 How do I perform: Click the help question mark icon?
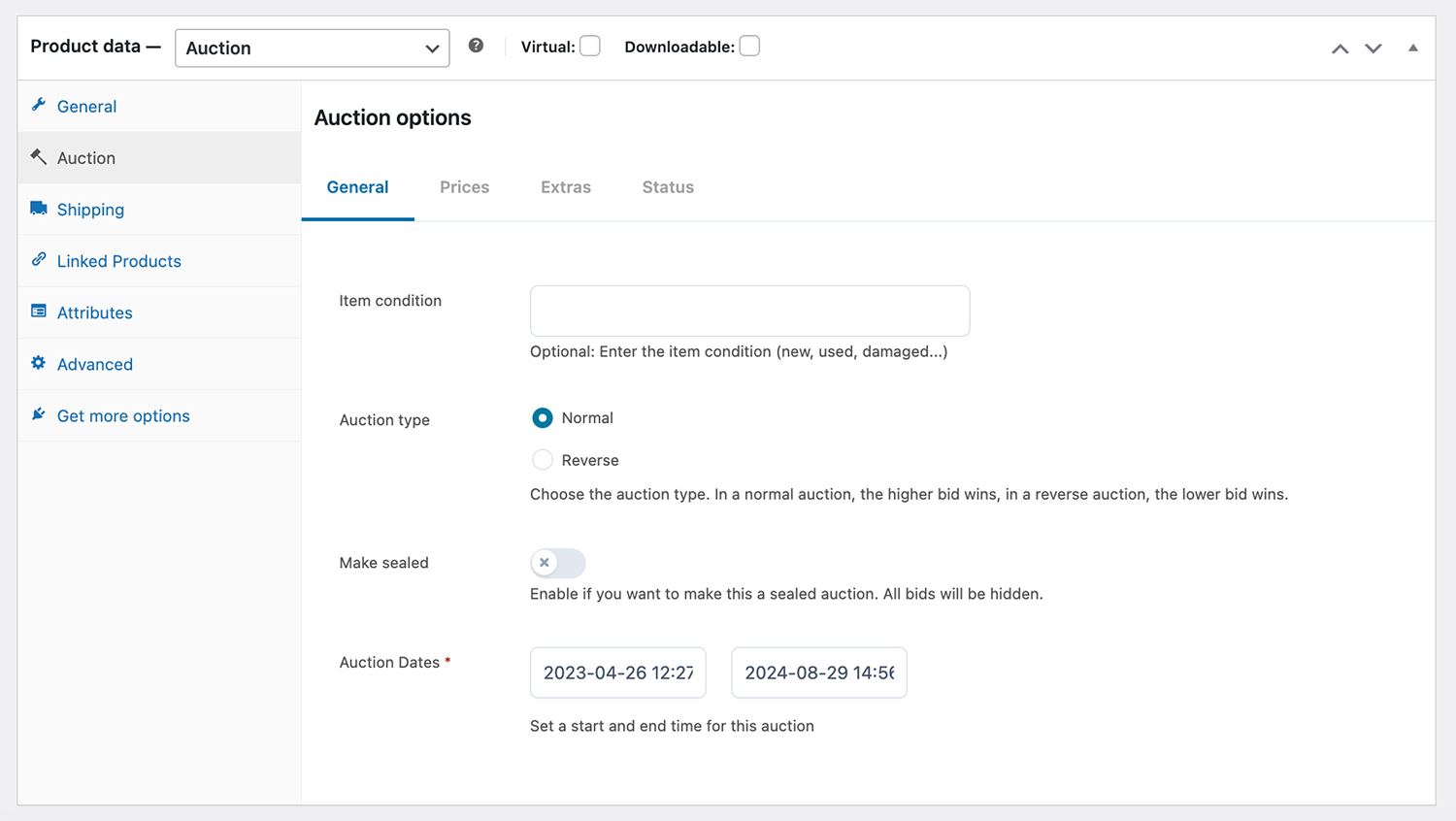(x=476, y=46)
